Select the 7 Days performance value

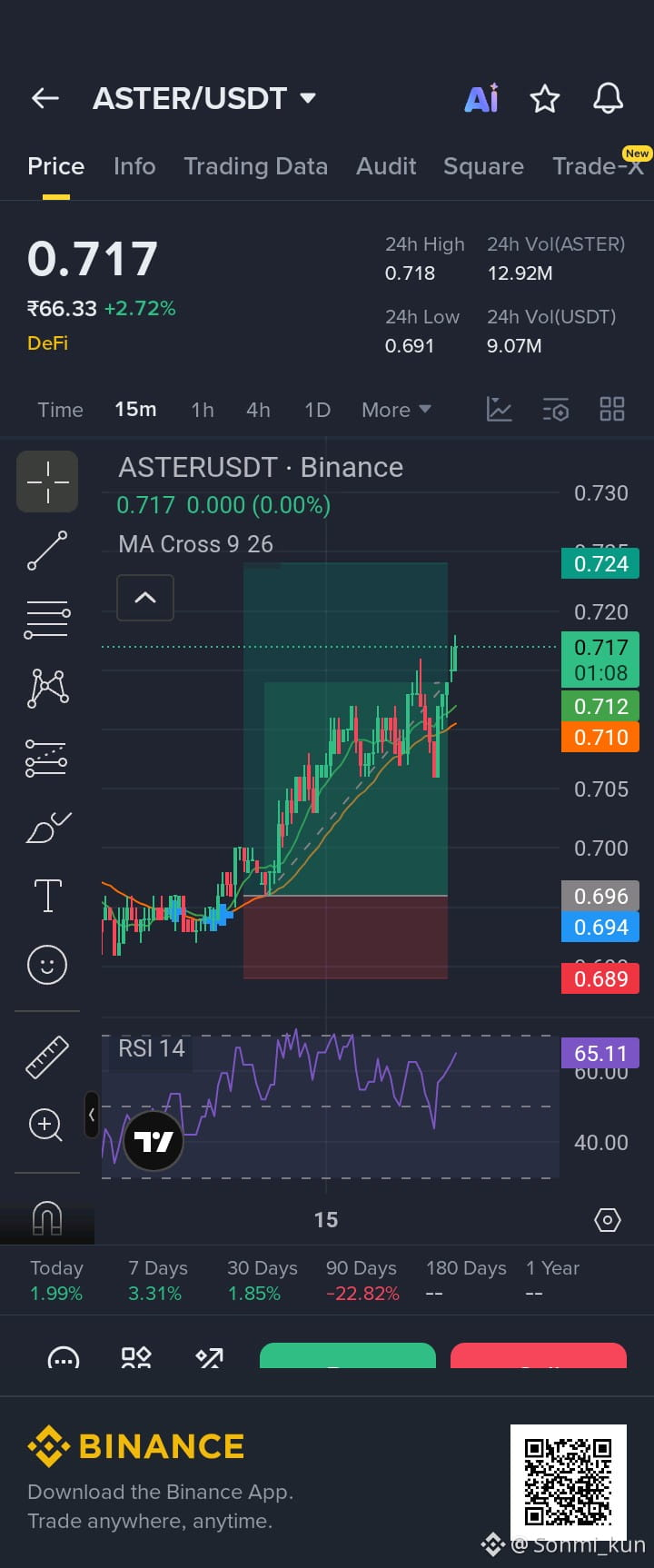coord(154,1294)
